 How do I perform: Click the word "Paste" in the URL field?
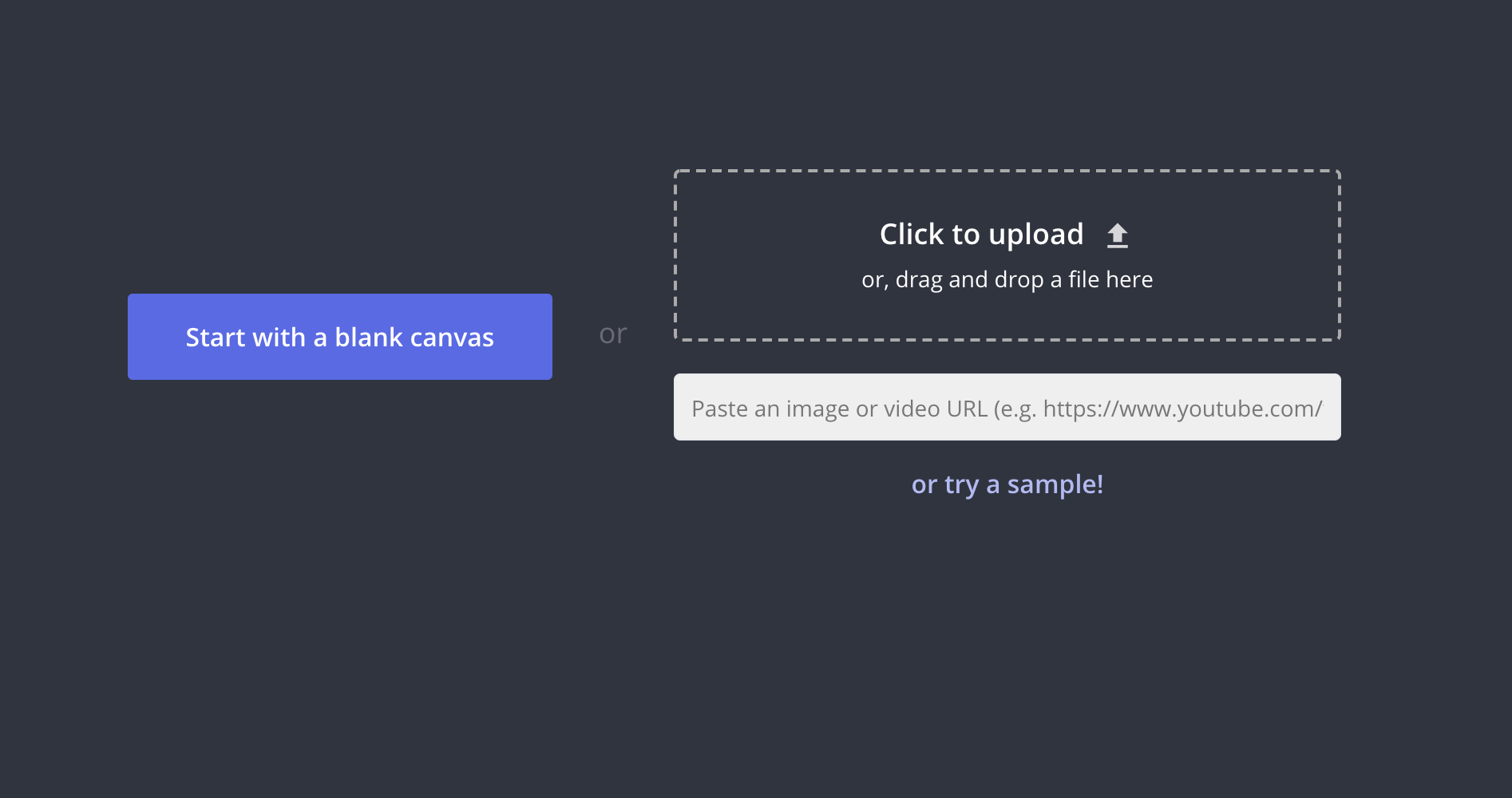pos(719,409)
